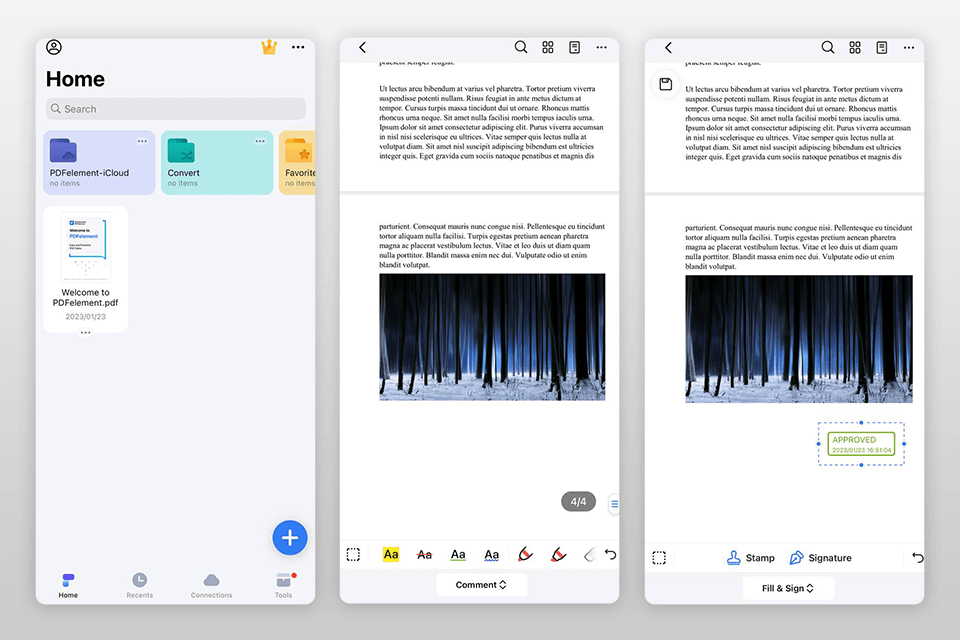Screen dimensions: 960x640
Task: Tap the save icon in Fill & Sign screen
Action: pos(666,85)
